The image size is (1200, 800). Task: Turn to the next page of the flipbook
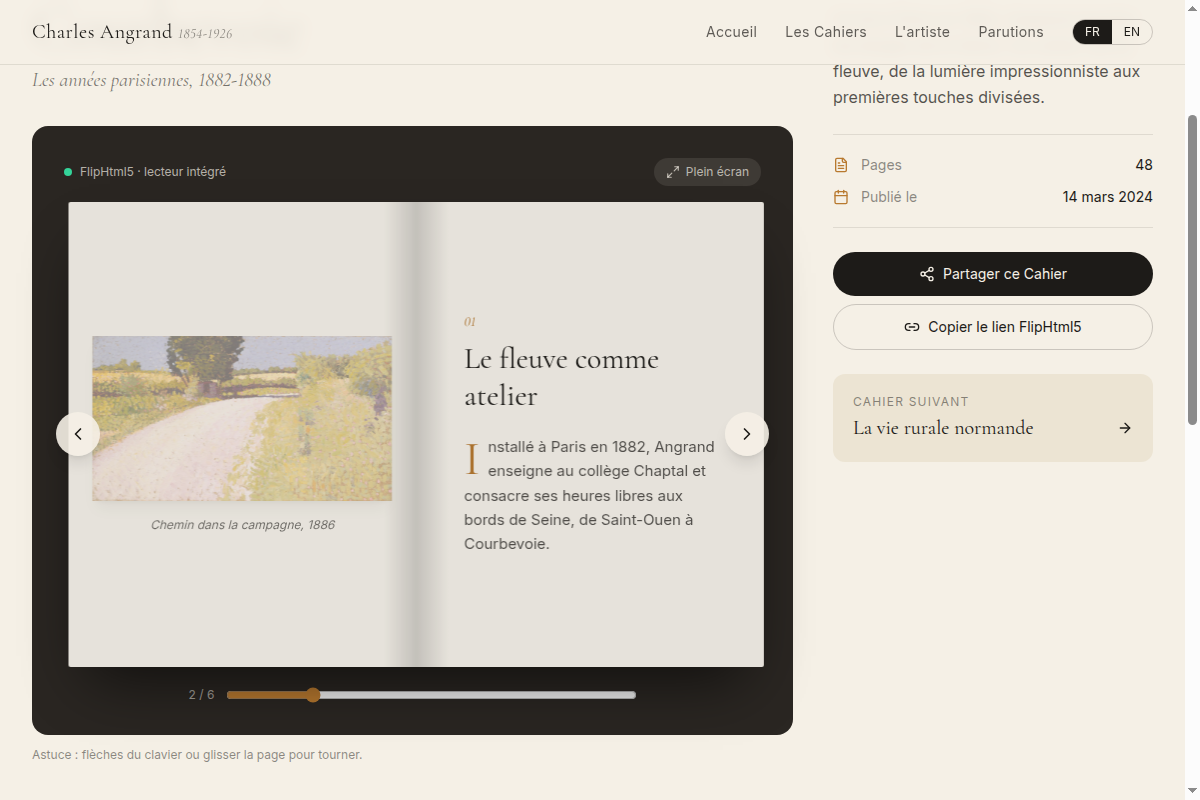746,434
